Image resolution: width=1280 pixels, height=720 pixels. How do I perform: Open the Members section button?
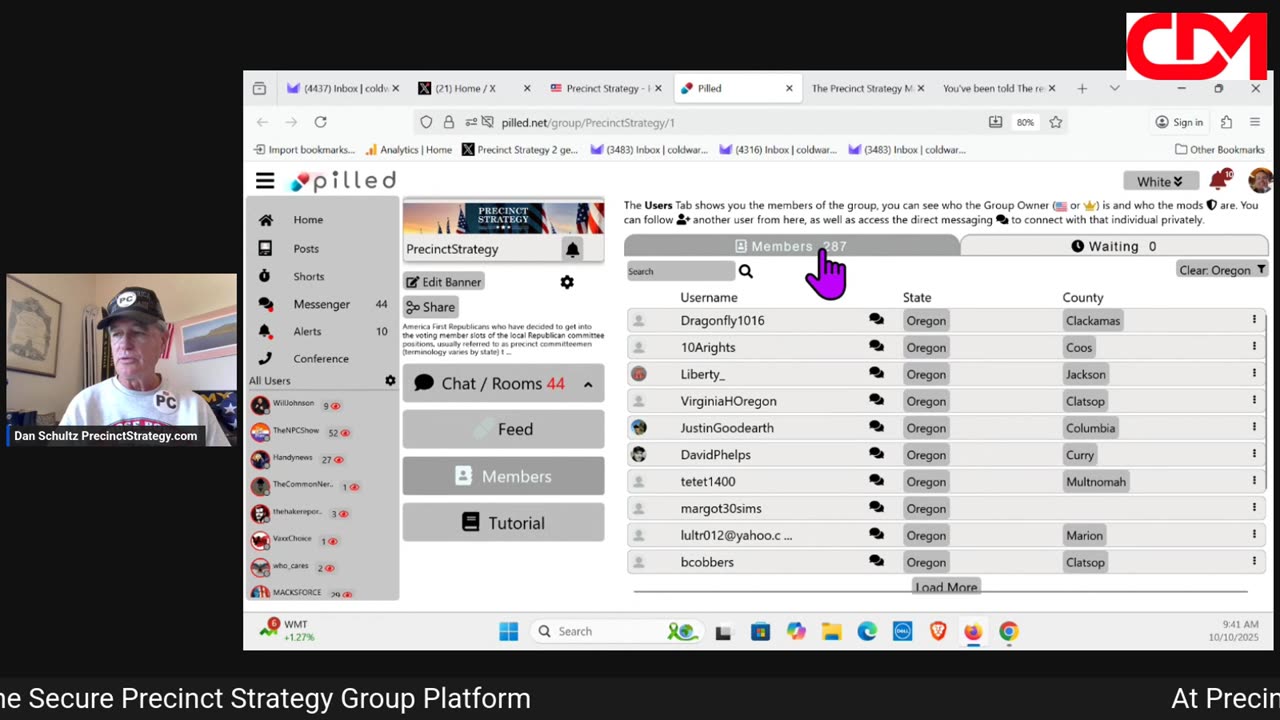click(x=503, y=476)
